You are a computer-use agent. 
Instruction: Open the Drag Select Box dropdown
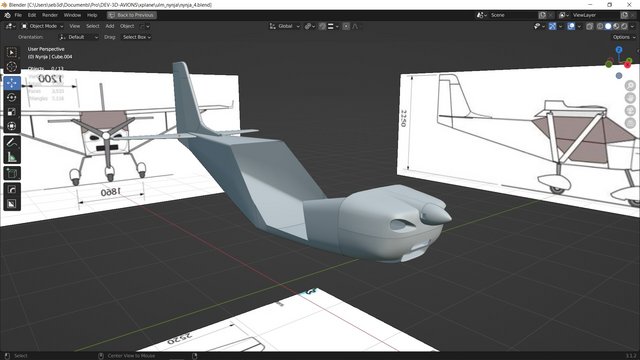point(137,37)
